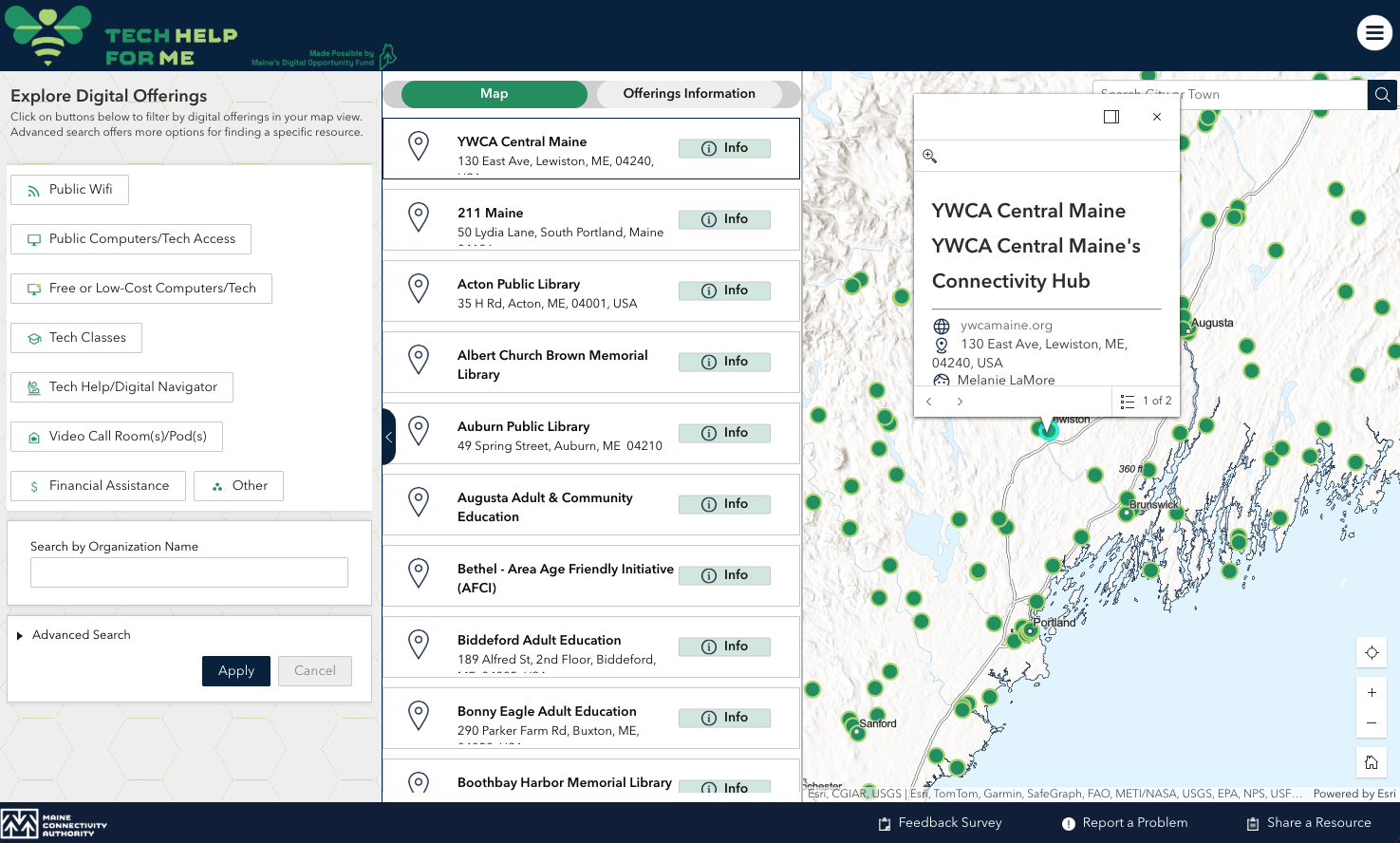The height and width of the screenshot is (843, 1400).
Task: Open Info for YWCA Central Maine
Action: click(x=724, y=148)
